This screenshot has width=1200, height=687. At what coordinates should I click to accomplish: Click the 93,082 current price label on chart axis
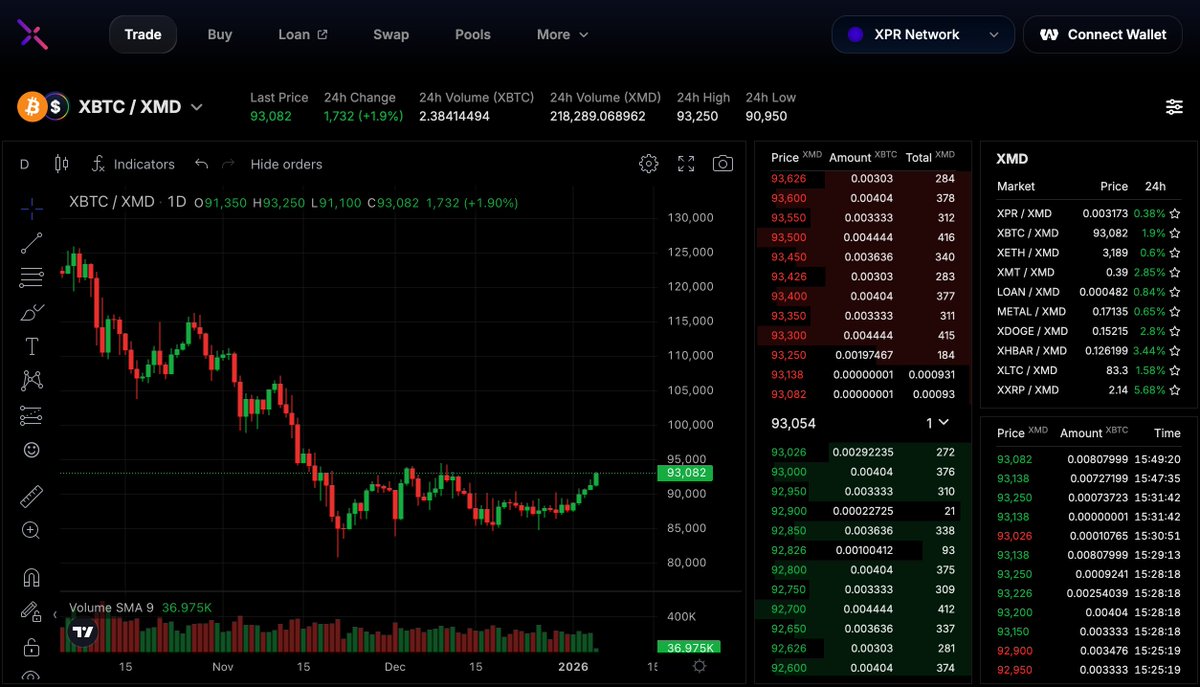pos(686,473)
